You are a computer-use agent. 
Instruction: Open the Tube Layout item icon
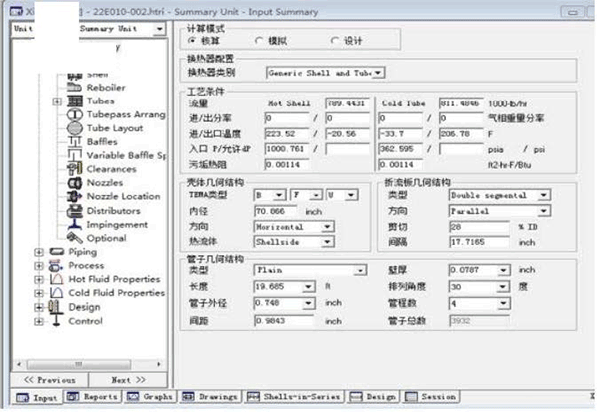point(74,128)
